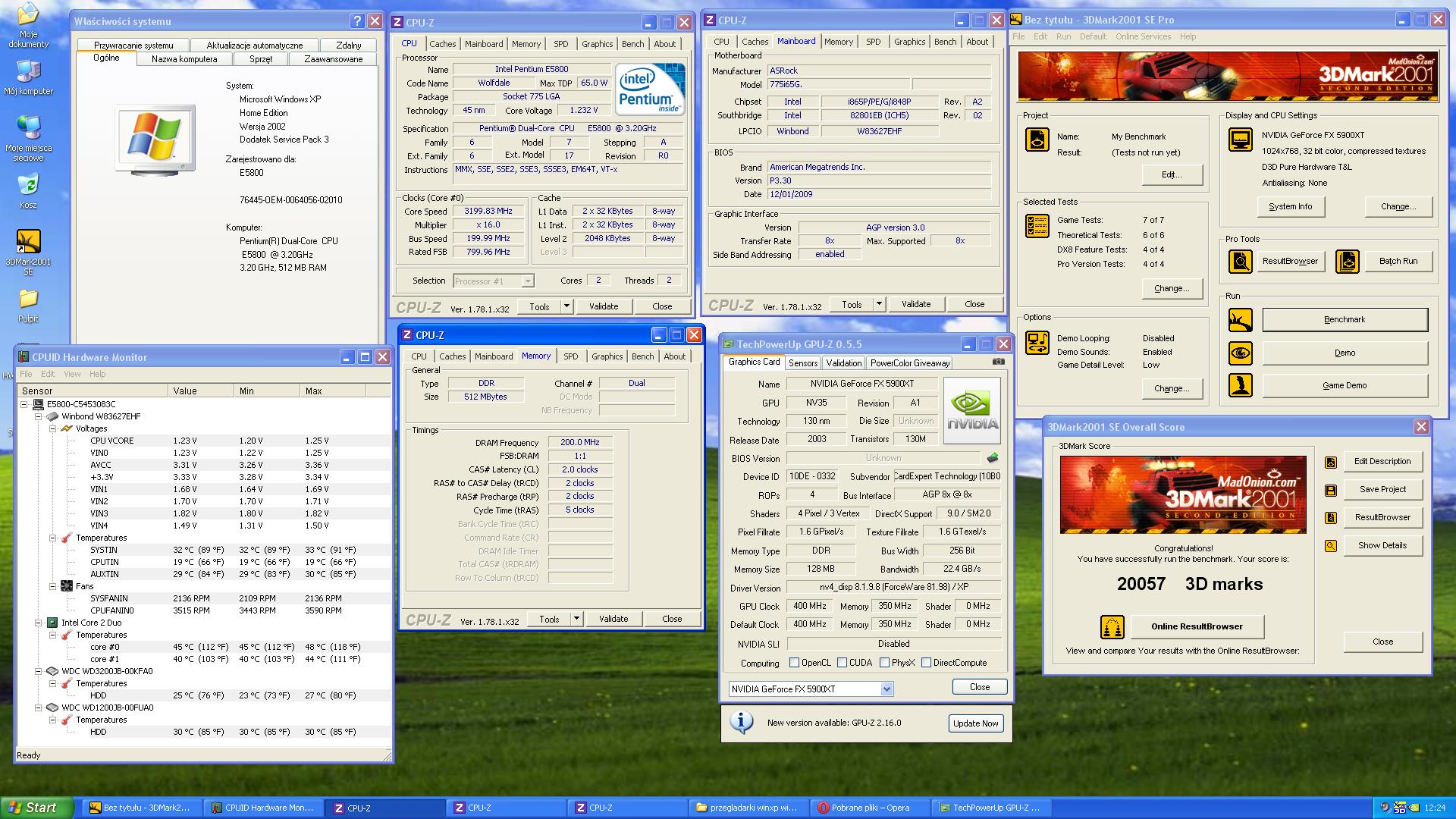Open Tools dropdown arrow in CPU-Z Memory window
Image resolution: width=1456 pixels, height=819 pixels.
(x=576, y=619)
